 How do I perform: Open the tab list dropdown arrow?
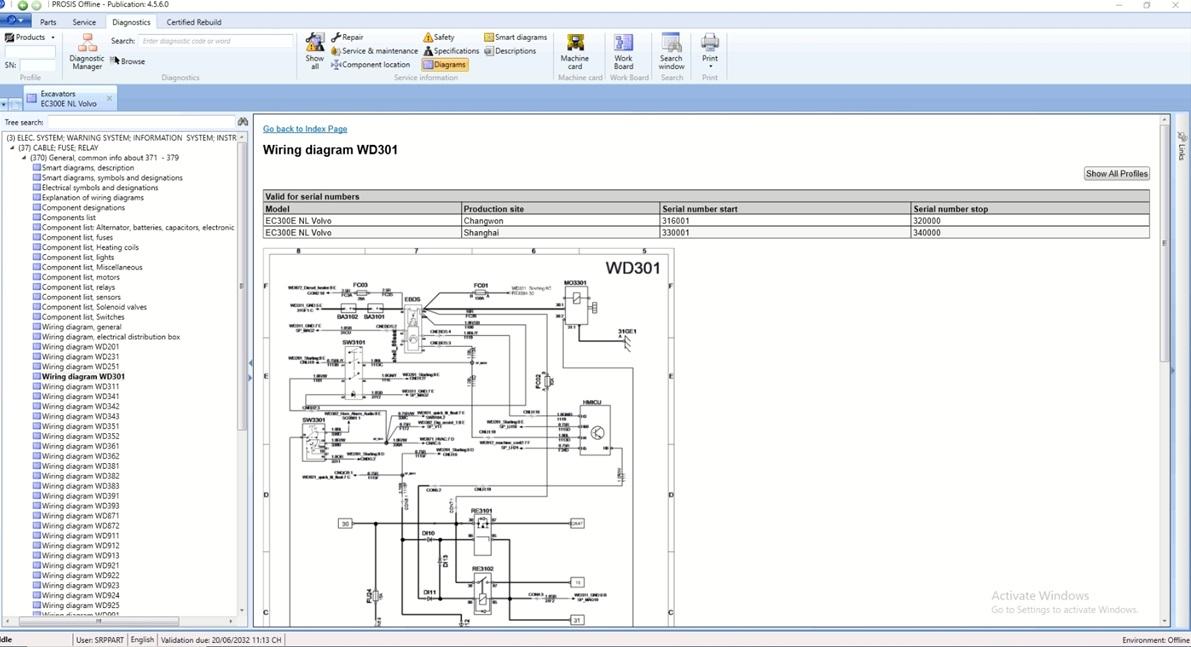coord(4,103)
